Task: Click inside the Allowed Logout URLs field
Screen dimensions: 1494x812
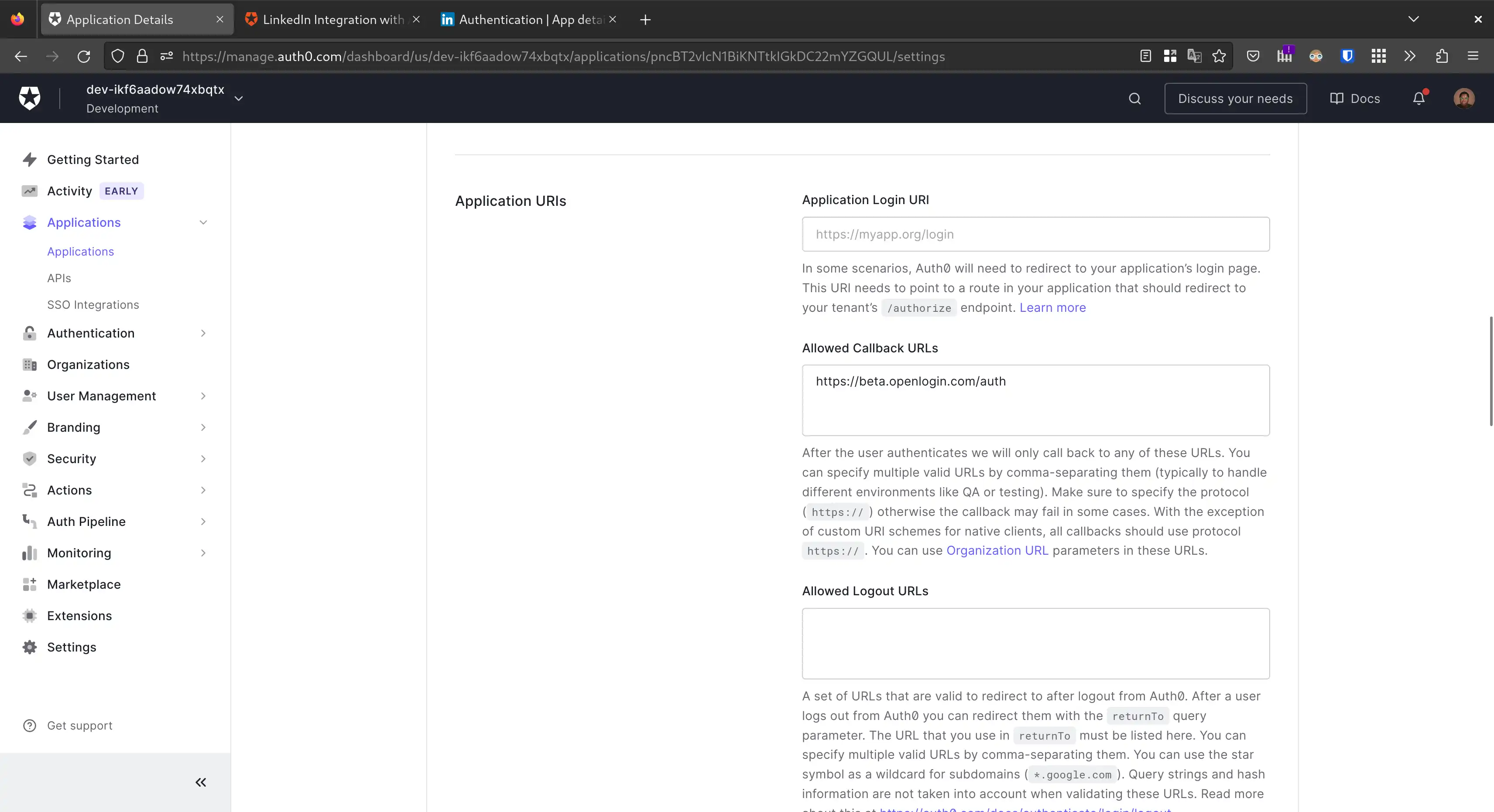Action: (x=1036, y=643)
